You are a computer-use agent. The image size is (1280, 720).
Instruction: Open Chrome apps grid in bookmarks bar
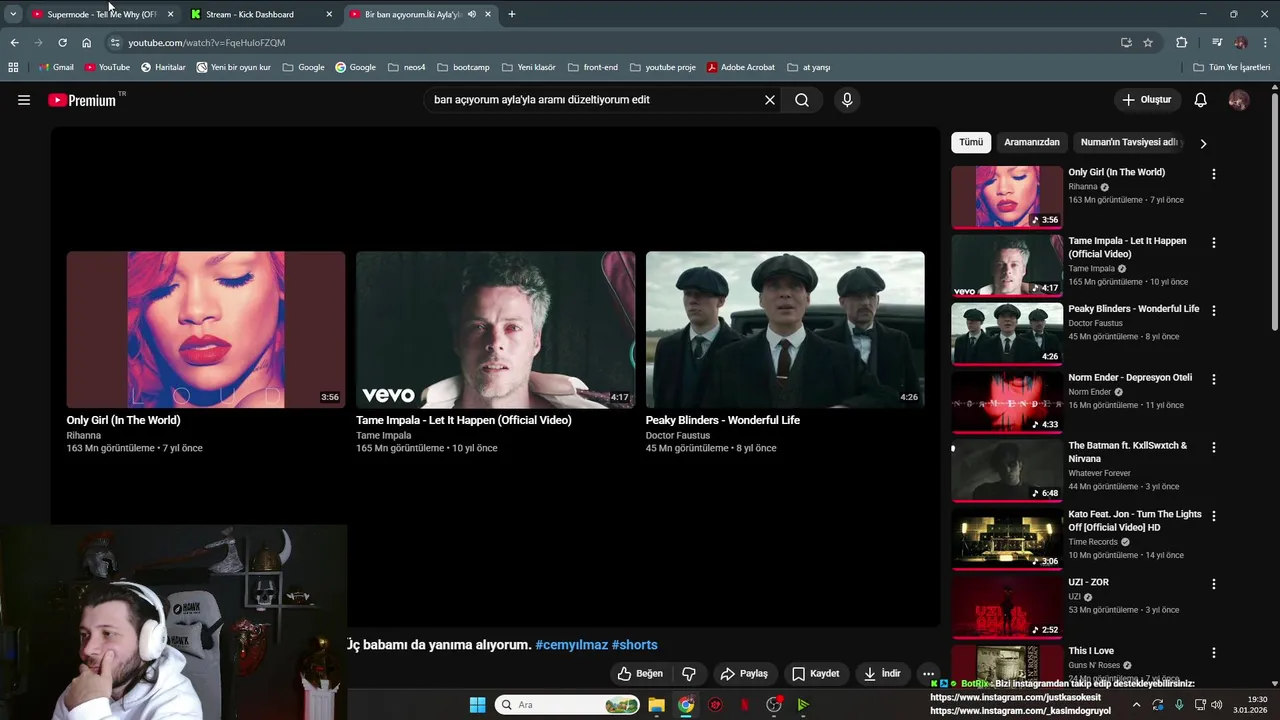(x=13, y=67)
